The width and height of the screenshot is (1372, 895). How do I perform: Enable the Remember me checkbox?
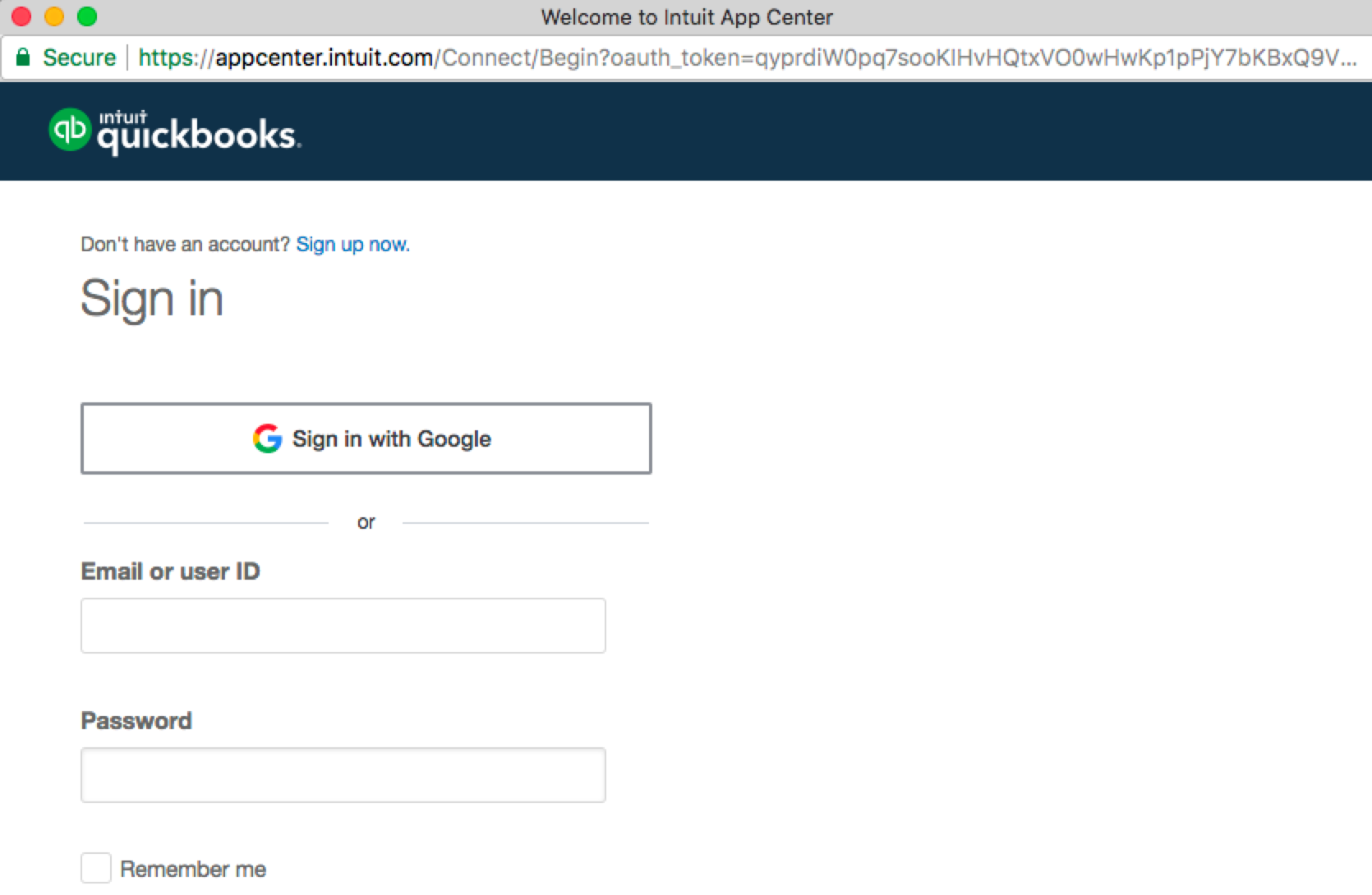(x=96, y=868)
